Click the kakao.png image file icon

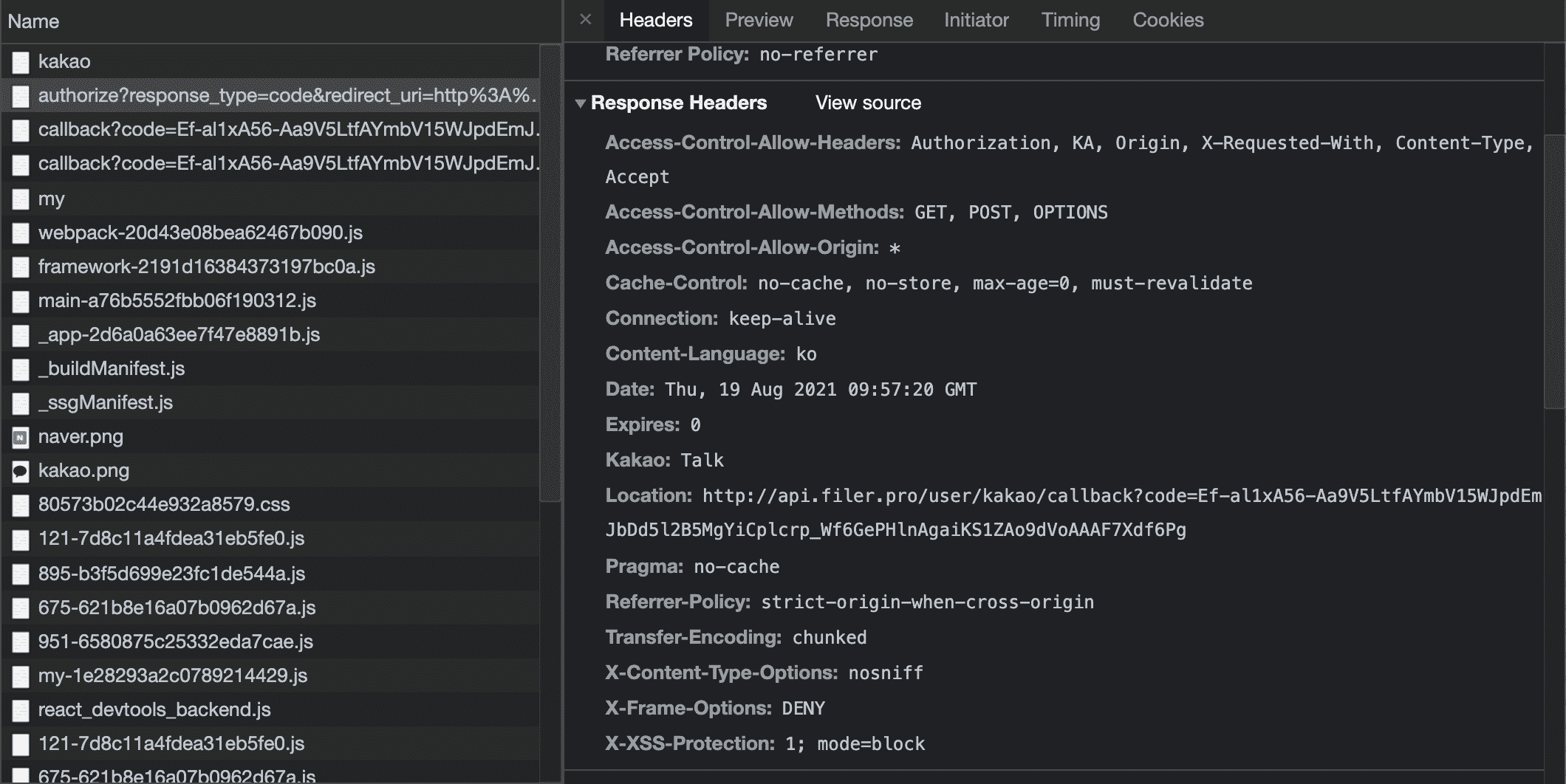click(21, 471)
